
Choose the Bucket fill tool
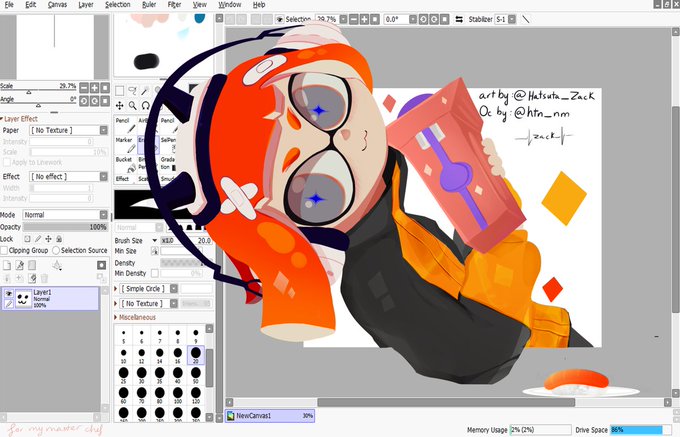[x=125, y=165]
